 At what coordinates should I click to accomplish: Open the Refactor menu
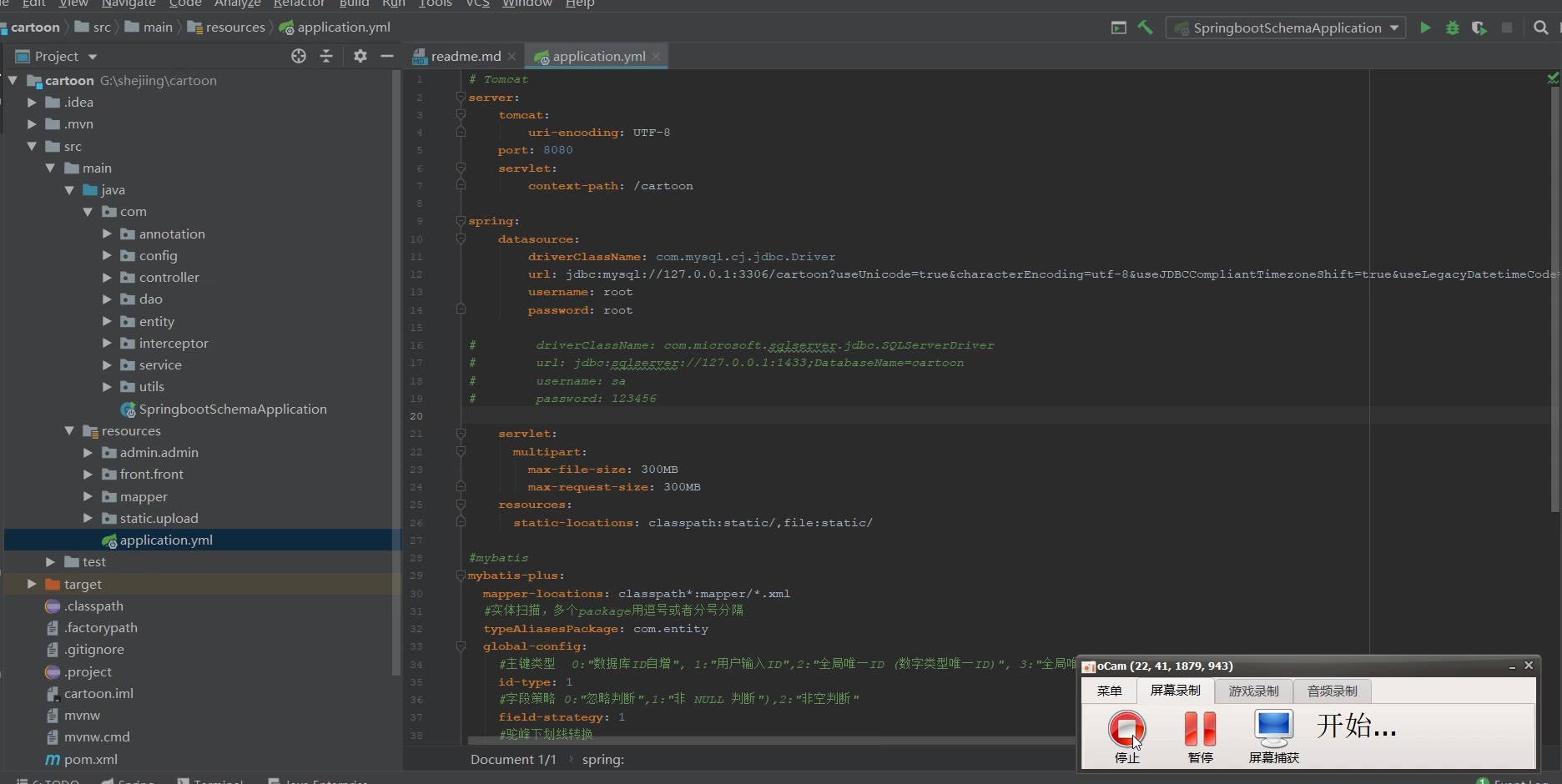tap(299, 3)
